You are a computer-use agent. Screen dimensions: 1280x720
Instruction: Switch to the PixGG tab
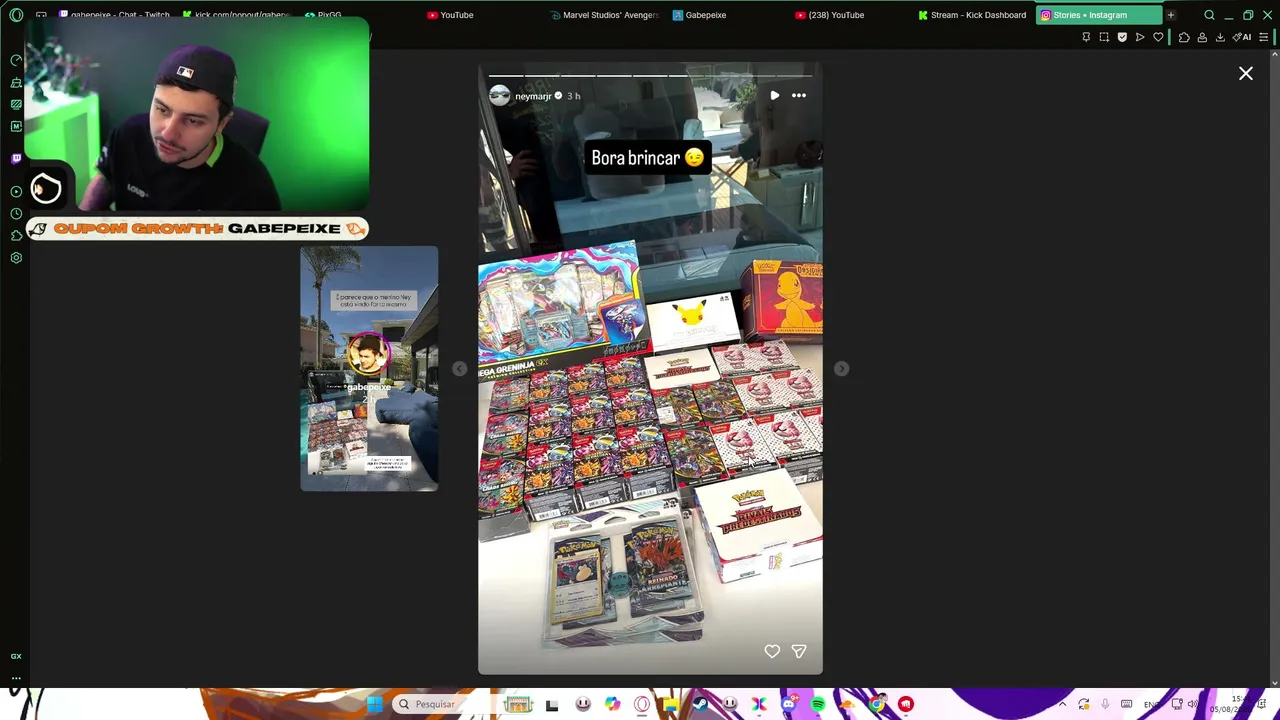tap(324, 15)
